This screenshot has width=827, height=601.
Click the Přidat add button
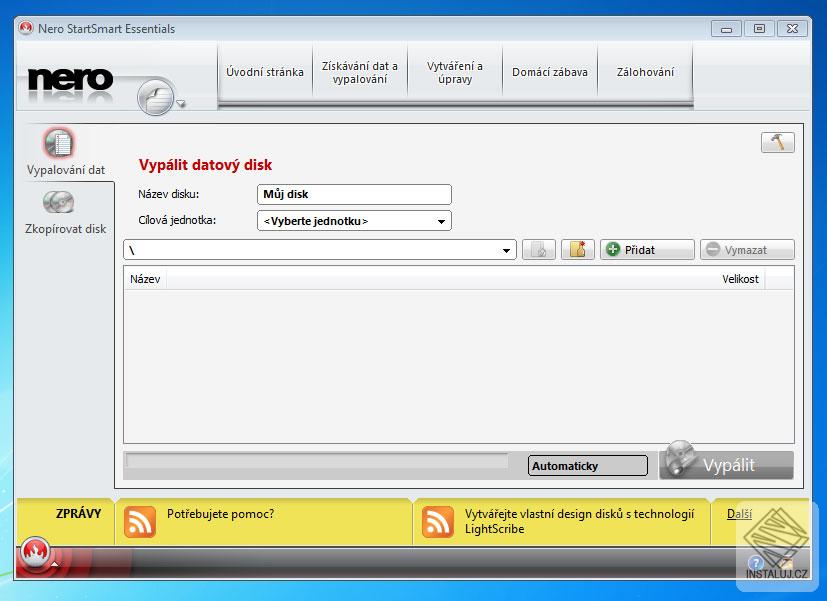[x=647, y=249]
